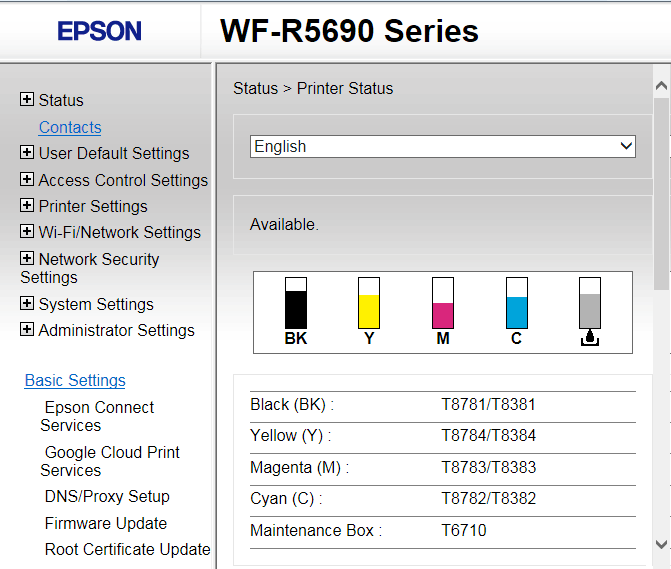The width and height of the screenshot is (671, 569).
Task: Expand Administrator Settings section
Action: pos(27,330)
